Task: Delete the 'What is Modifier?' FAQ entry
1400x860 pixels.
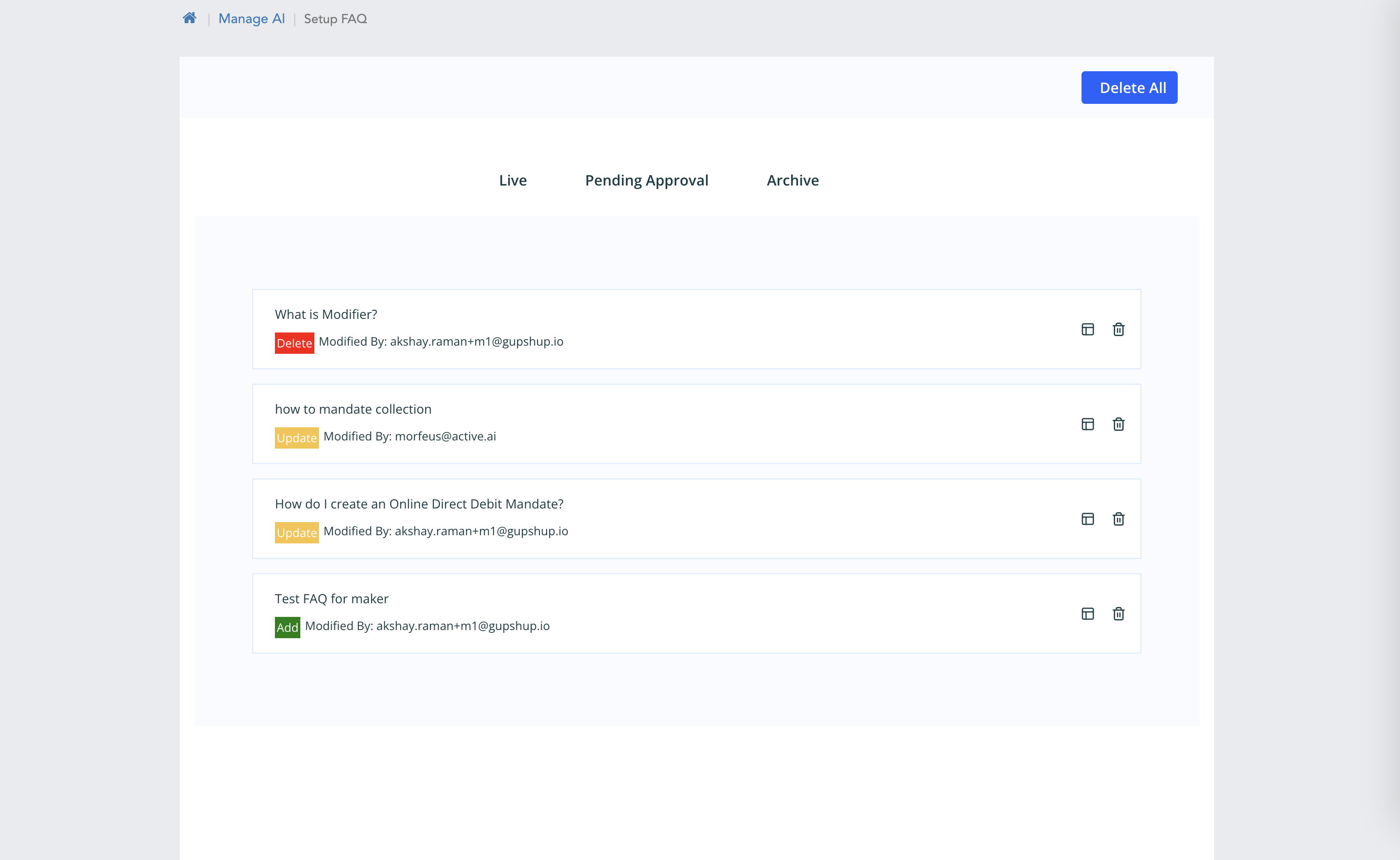Action: [x=1118, y=329]
